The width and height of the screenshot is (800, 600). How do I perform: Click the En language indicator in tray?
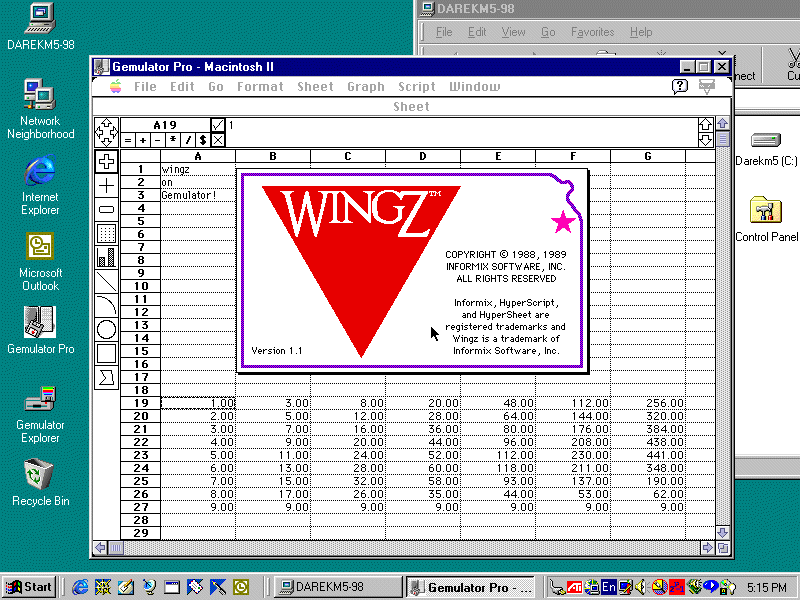coord(608,587)
